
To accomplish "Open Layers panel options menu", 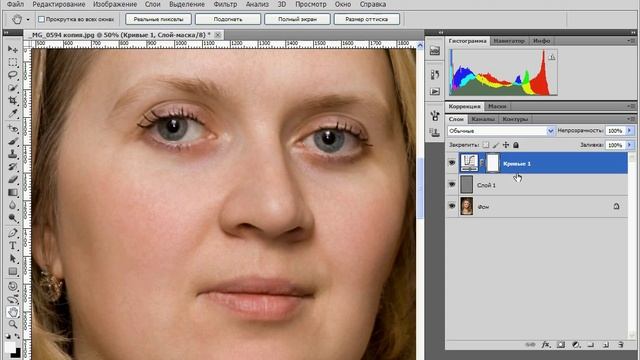I will pyautogui.click(x=631, y=119).
